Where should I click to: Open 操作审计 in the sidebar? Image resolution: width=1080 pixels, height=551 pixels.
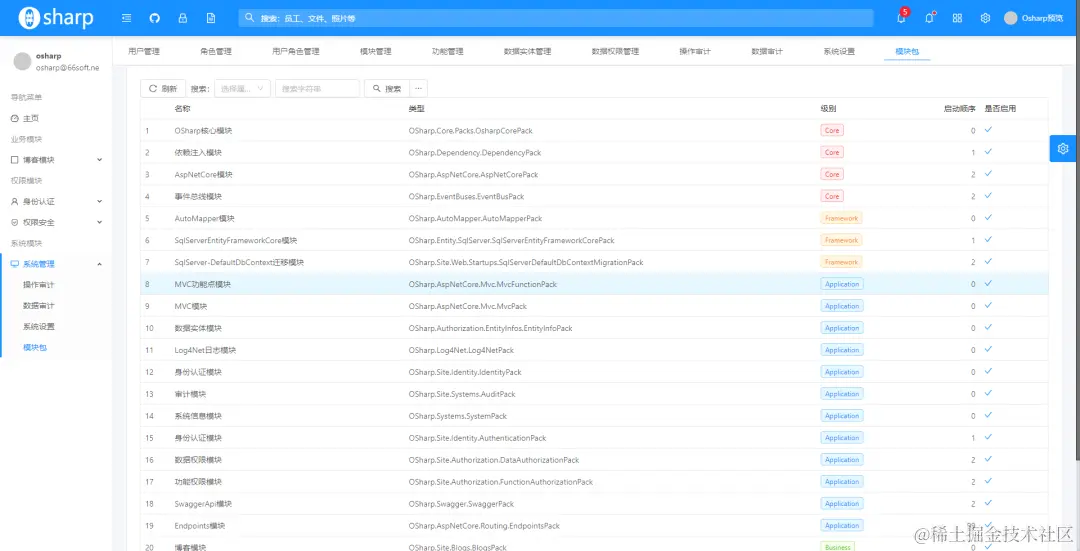click(39, 284)
